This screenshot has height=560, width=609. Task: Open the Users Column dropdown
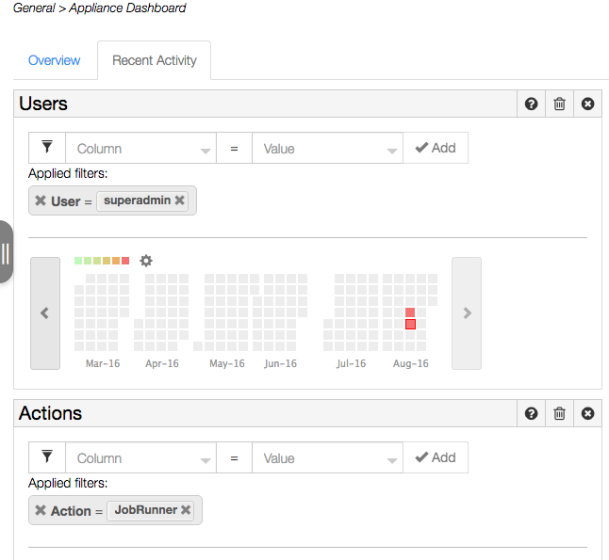[141, 148]
